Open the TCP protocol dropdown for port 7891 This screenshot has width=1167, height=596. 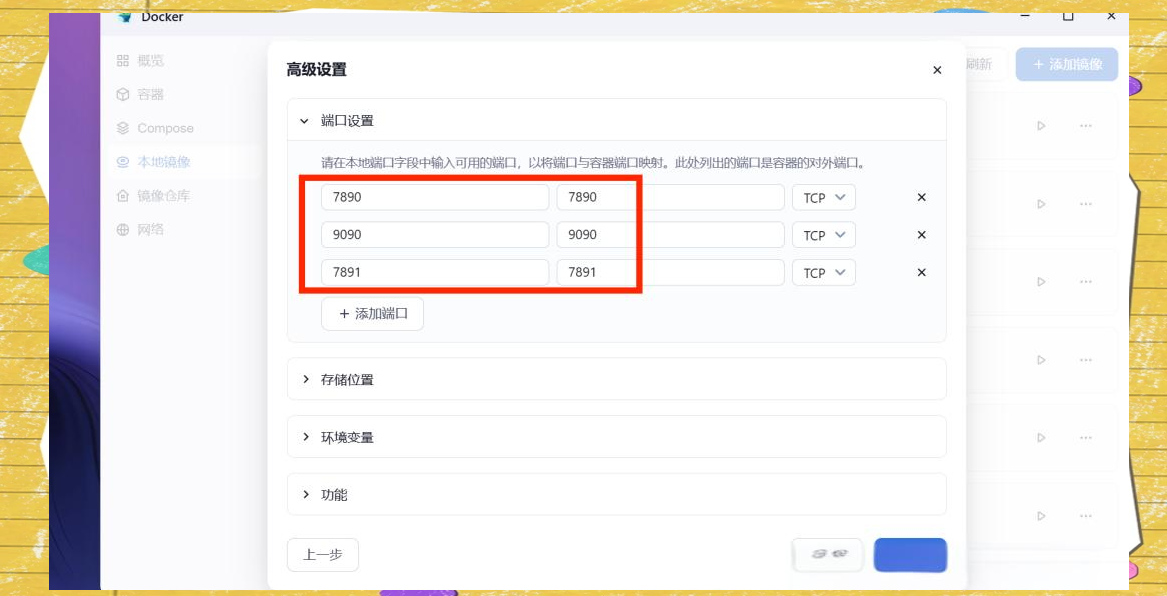[824, 273]
